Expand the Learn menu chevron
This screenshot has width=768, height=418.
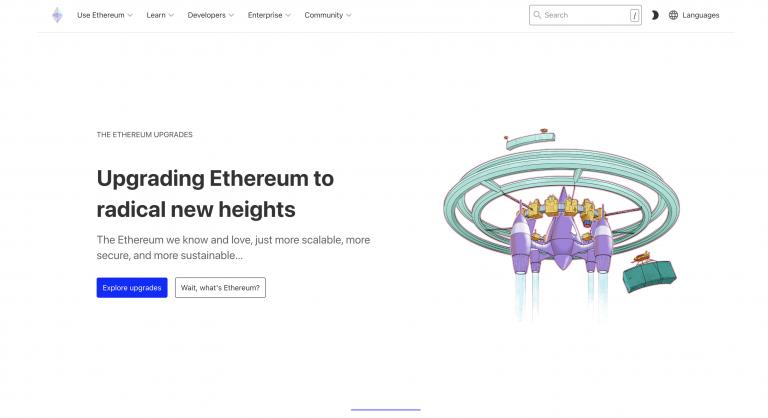coord(171,15)
